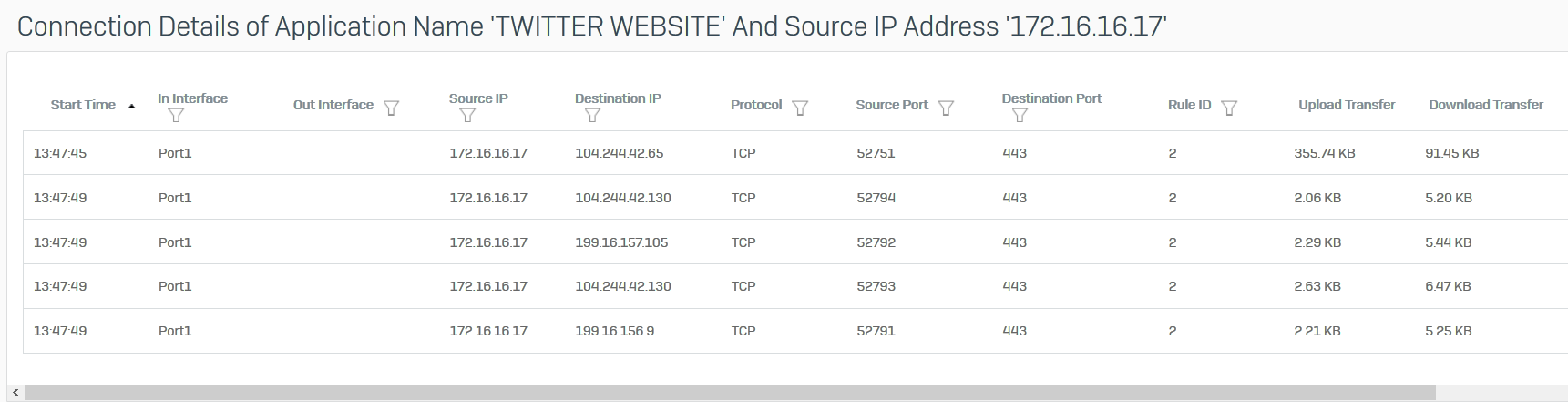Toggle sort arrow beside Start Time
The image size is (1568, 402).
[x=131, y=107]
